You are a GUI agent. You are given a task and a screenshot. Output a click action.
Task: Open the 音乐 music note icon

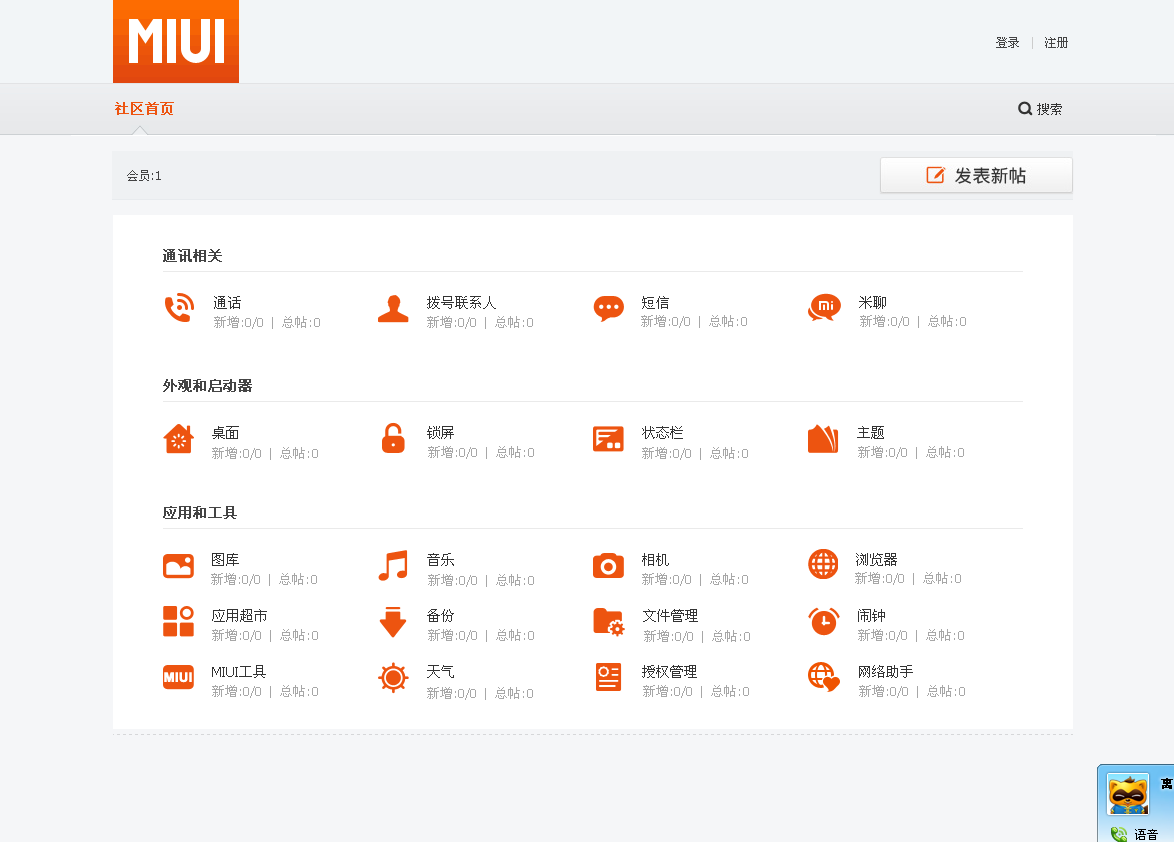(393, 566)
